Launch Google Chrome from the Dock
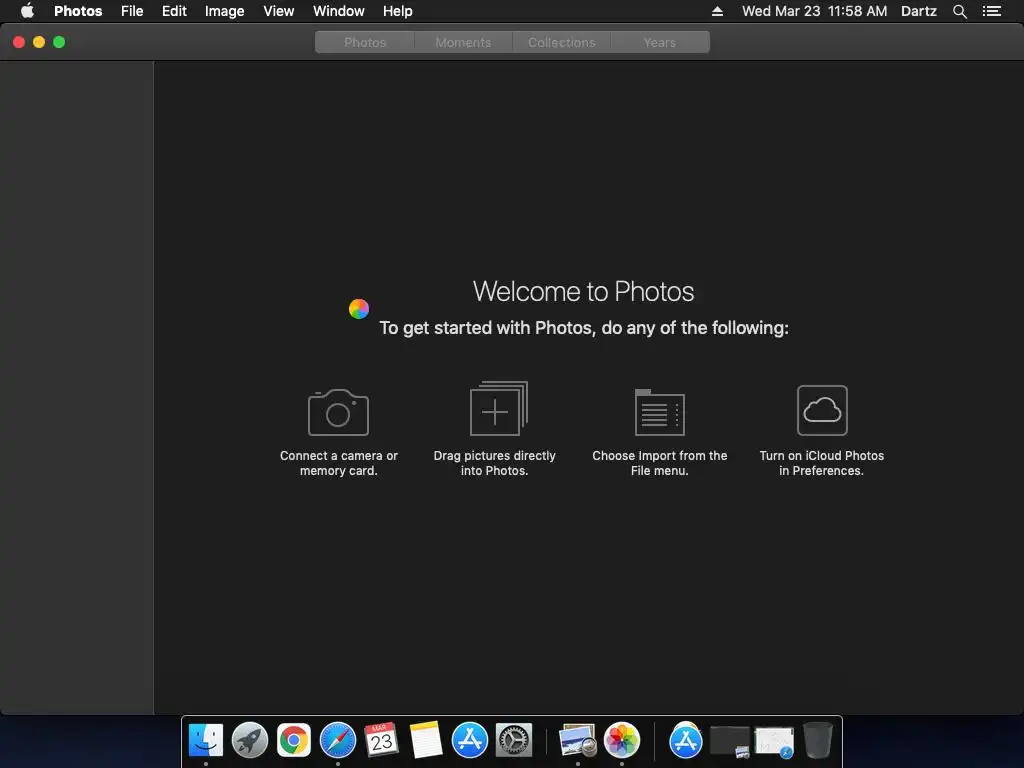1024x768 pixels. click(294, 741)
